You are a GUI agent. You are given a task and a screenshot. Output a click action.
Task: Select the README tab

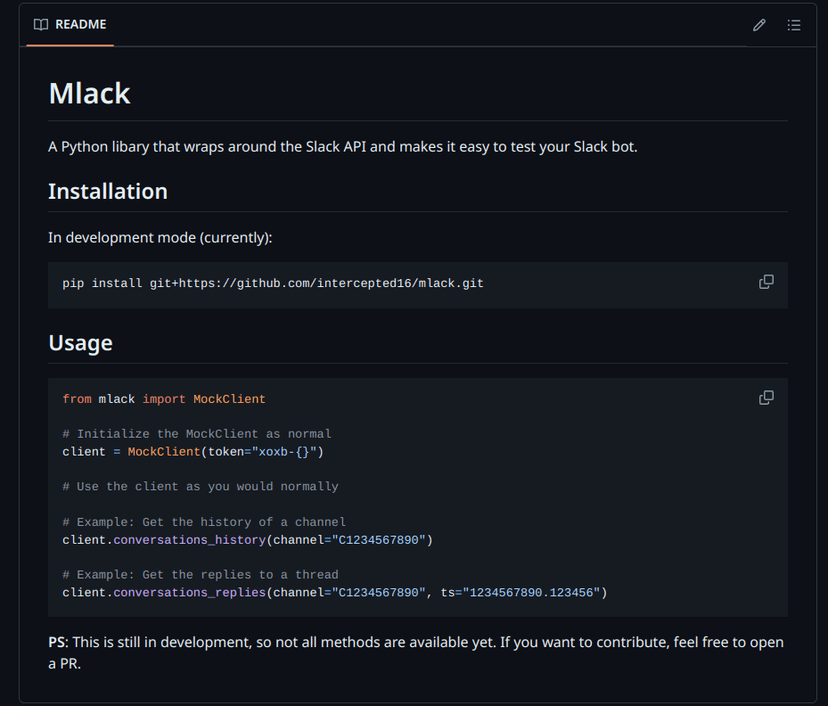tap(70, 25)
